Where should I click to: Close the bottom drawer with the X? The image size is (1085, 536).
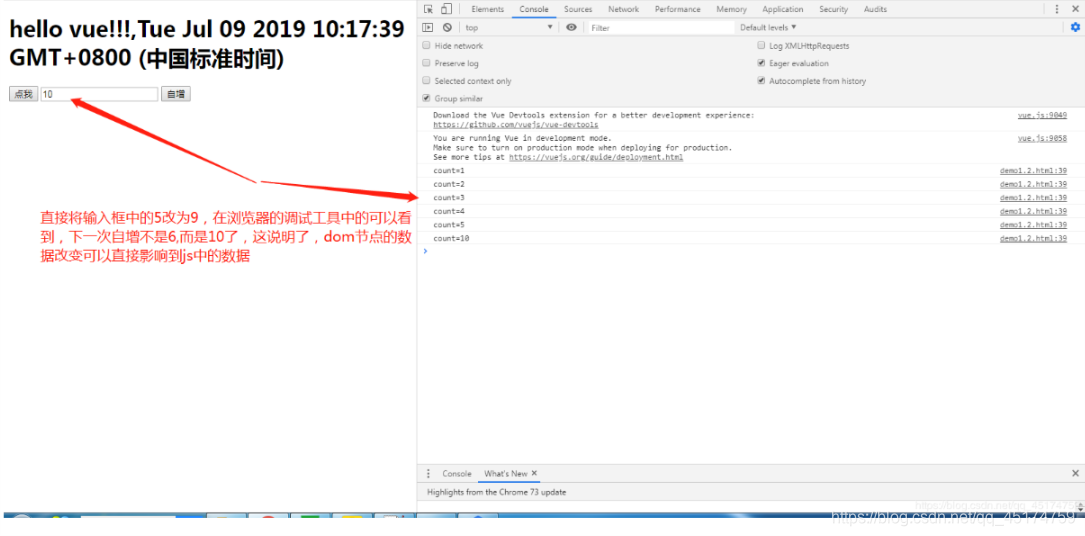click(x=1075, y=474)
